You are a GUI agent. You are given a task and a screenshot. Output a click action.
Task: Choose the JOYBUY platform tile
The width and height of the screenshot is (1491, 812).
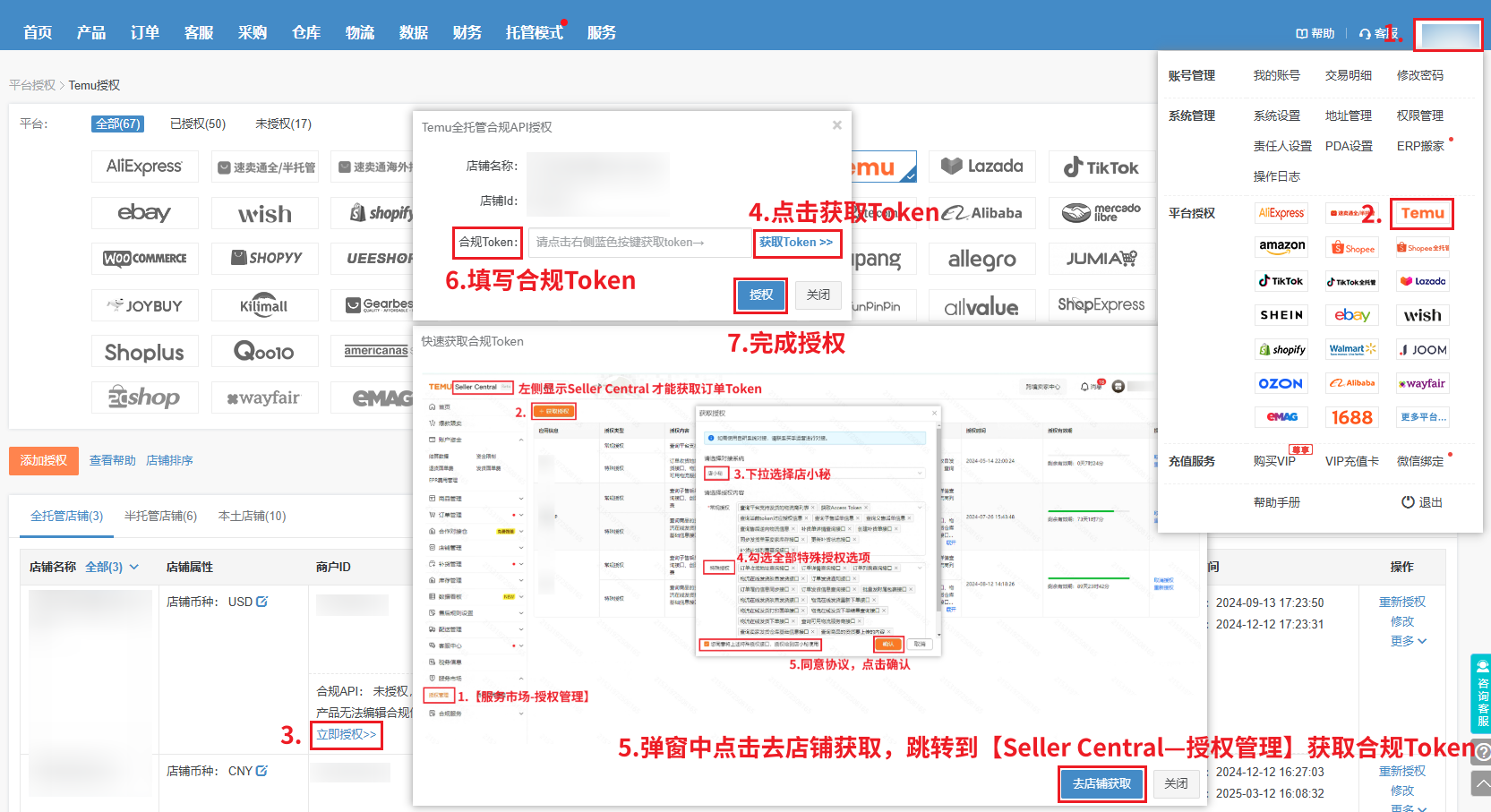point(144,305)
